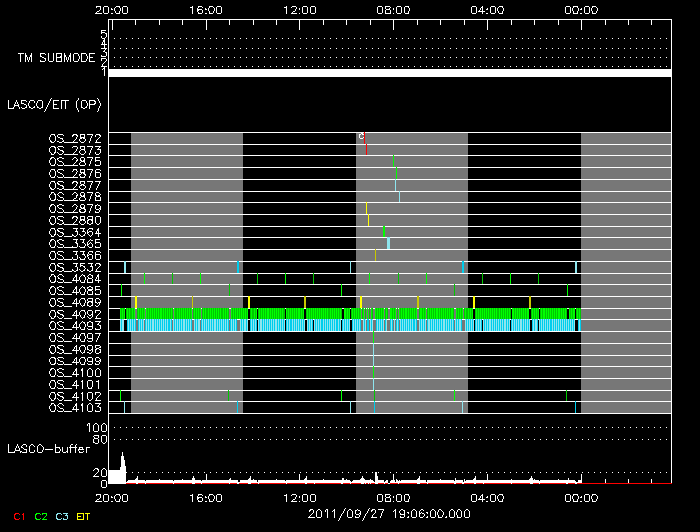Click the green marker in OS_3364 row

(384, 232)
